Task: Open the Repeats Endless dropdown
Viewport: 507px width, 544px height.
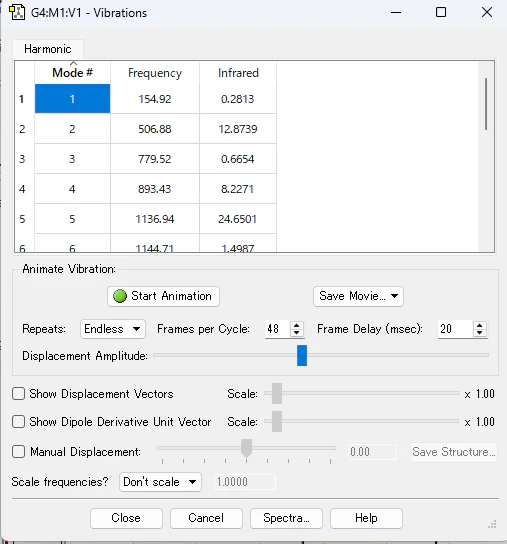Action: (x=113, y=329)
